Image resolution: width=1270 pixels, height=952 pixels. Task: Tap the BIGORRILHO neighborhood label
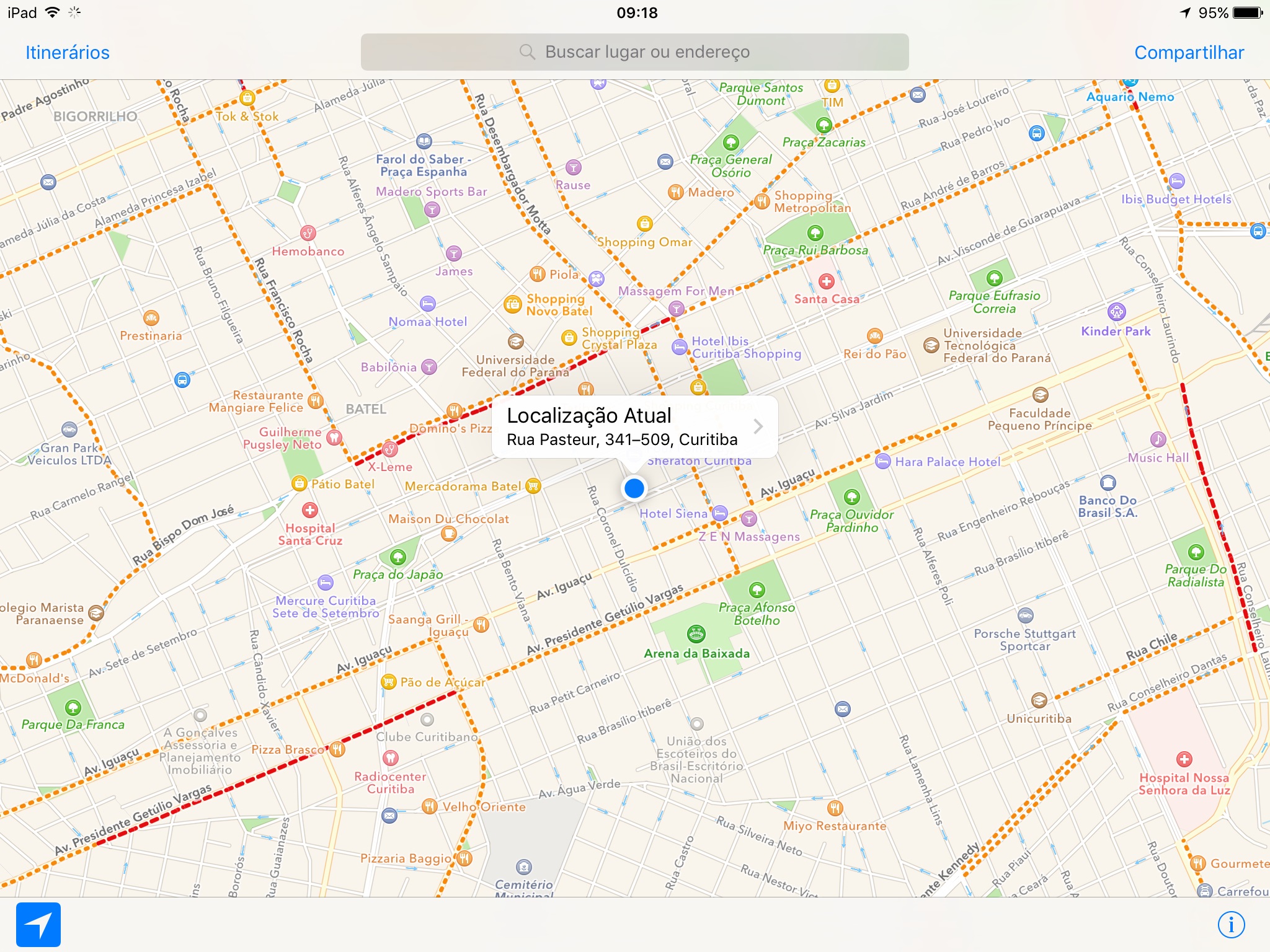point(95,117)
